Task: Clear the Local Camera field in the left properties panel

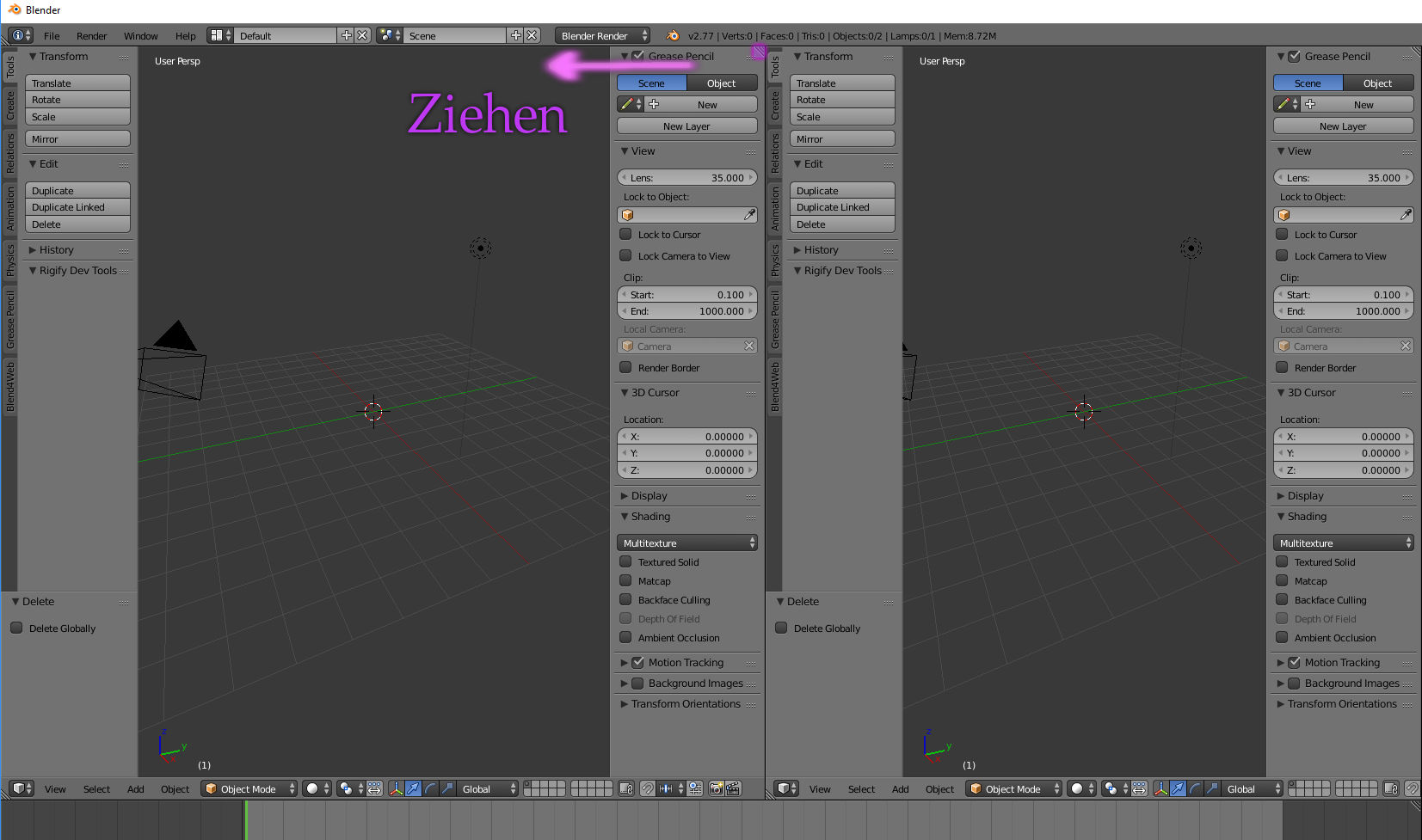Action: 749,346
